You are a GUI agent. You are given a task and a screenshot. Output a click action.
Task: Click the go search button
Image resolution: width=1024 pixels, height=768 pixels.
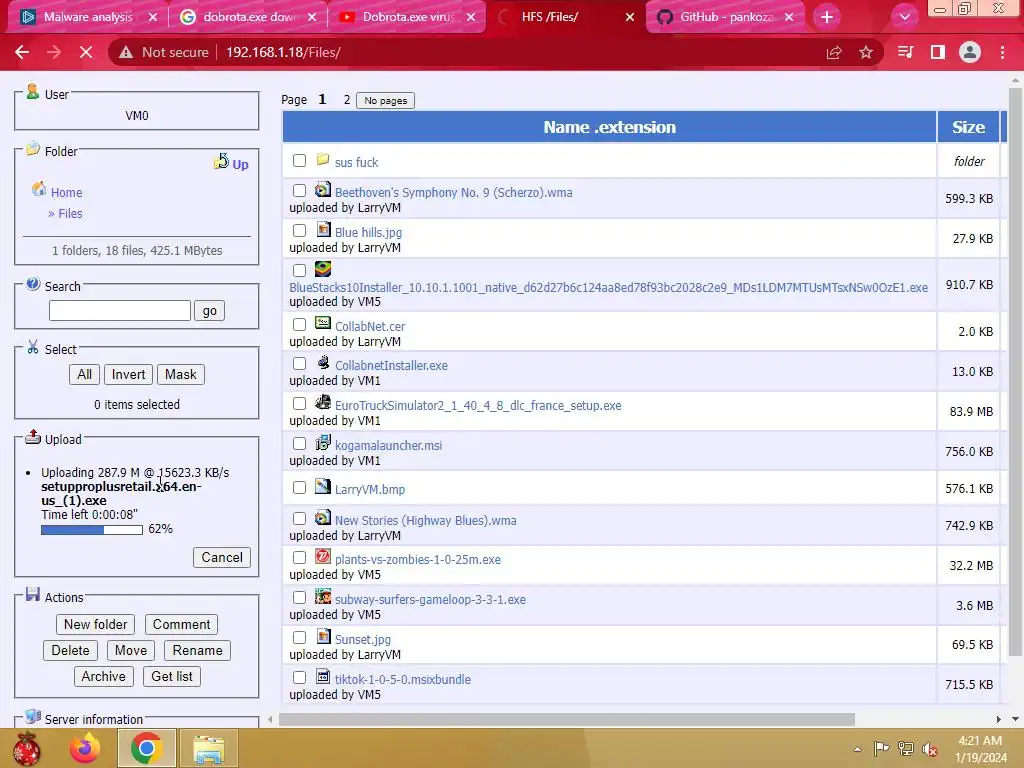(210, 311)
